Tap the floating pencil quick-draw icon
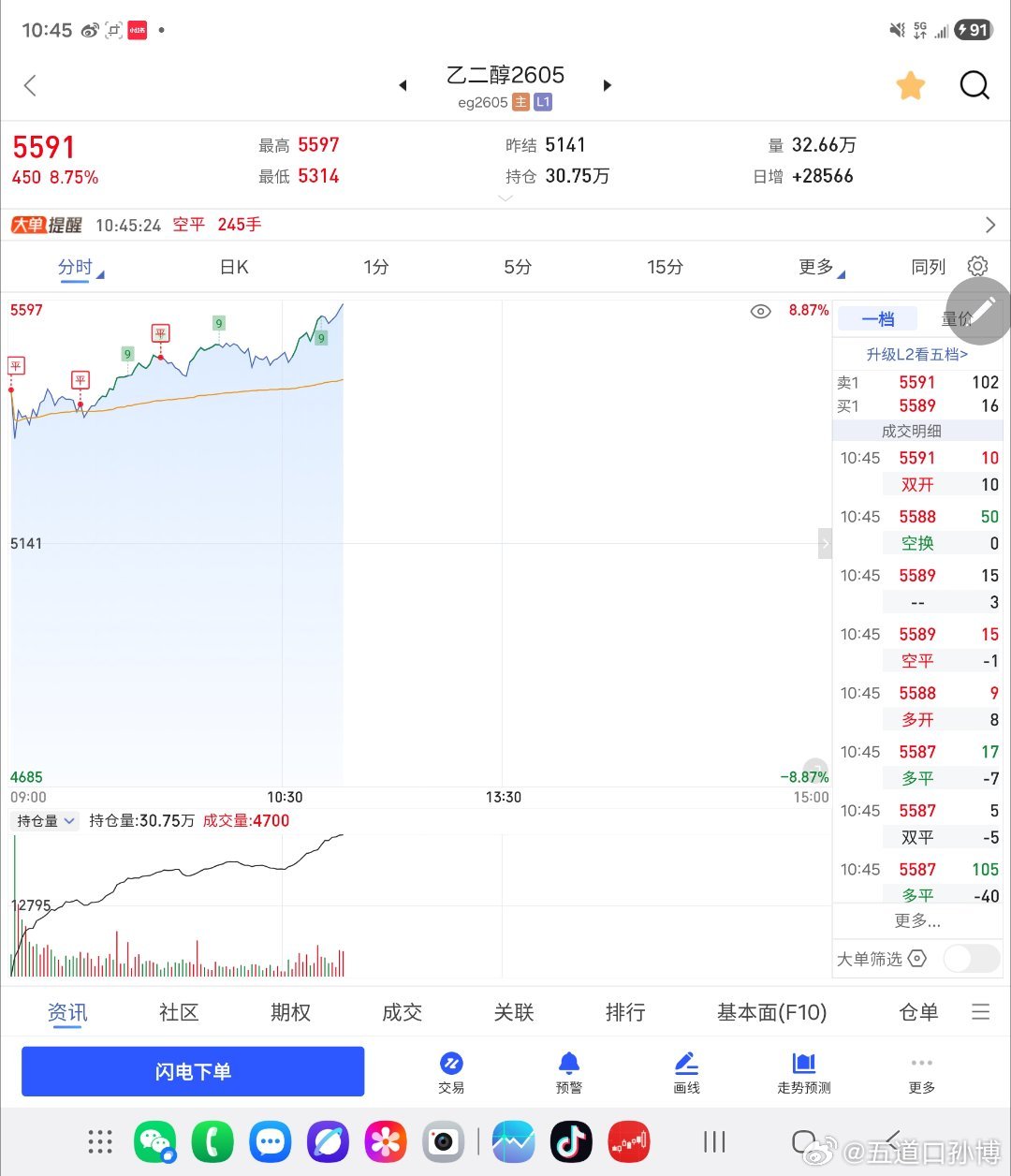 pos(979,311)
